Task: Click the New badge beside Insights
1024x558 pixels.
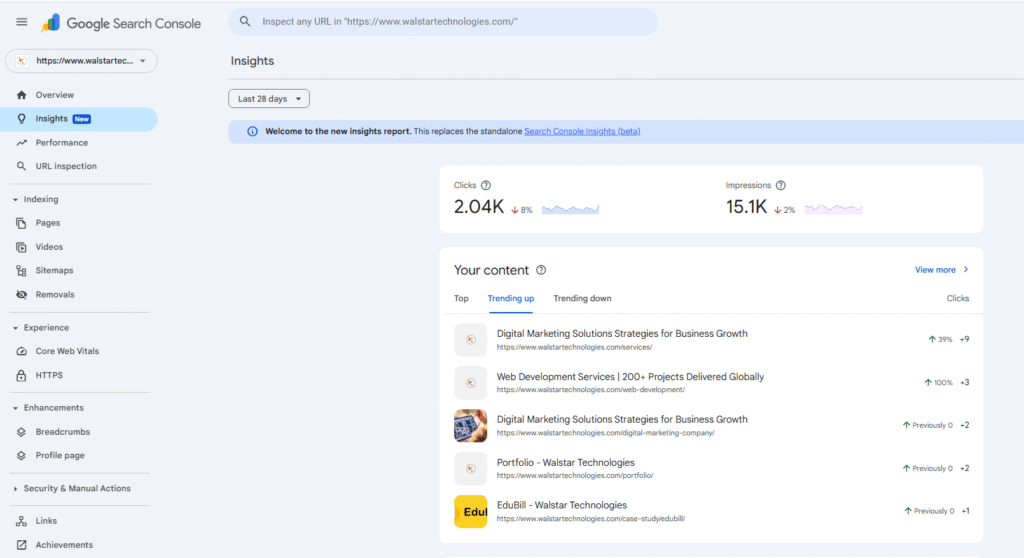Action: (x=82, y=119)
